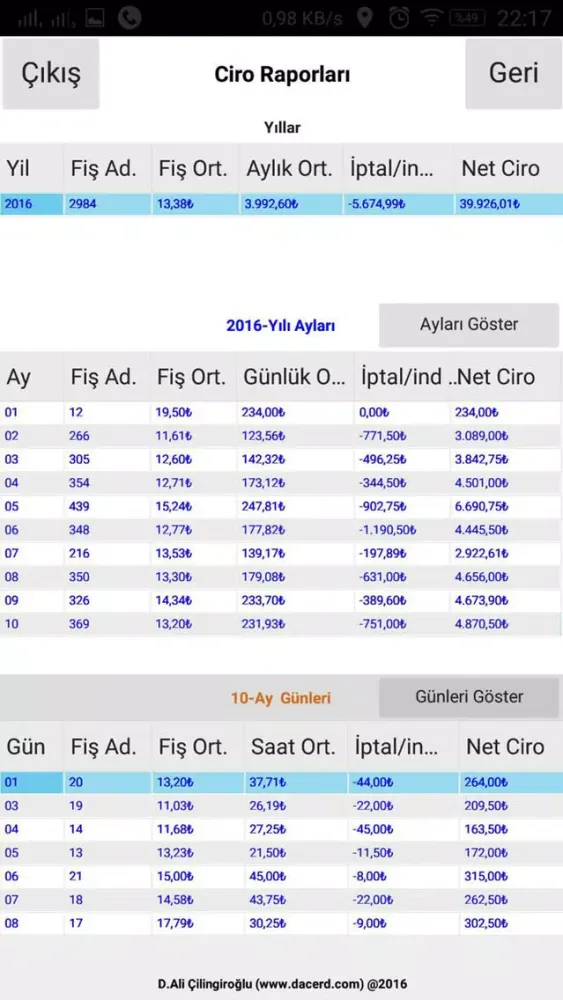Screen dimensions: 563x1000
Task: Select the 2016 year row
Action: [x=281, y=205]
